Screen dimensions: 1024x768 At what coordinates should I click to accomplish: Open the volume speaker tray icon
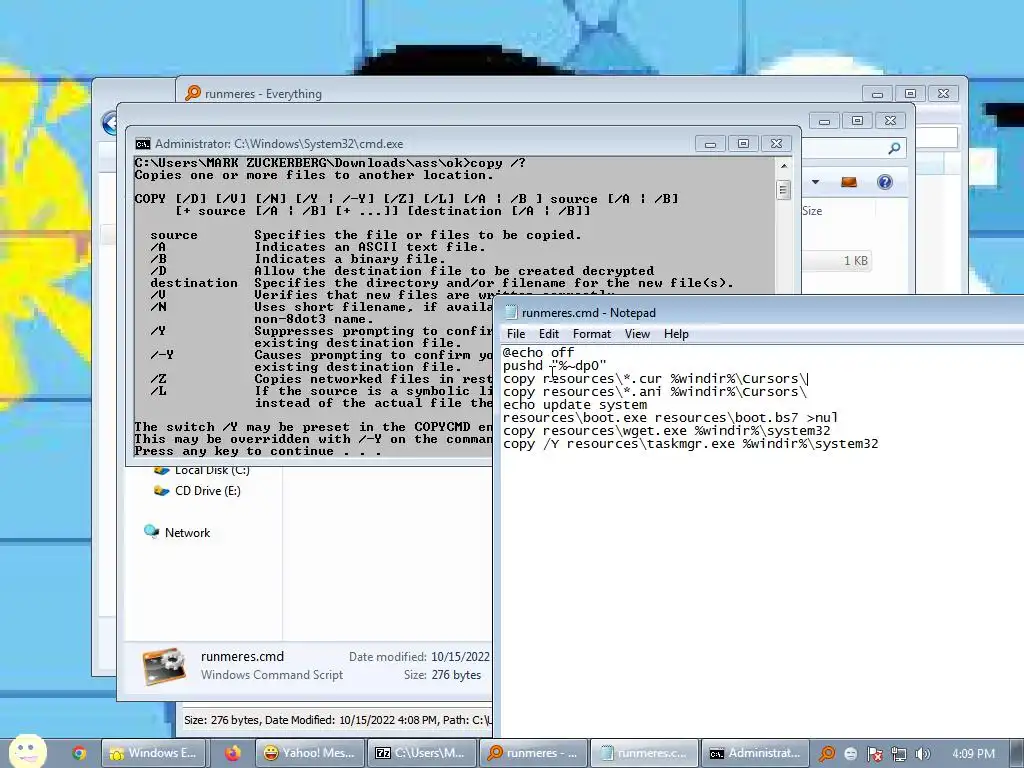click(x=922, y=754)
